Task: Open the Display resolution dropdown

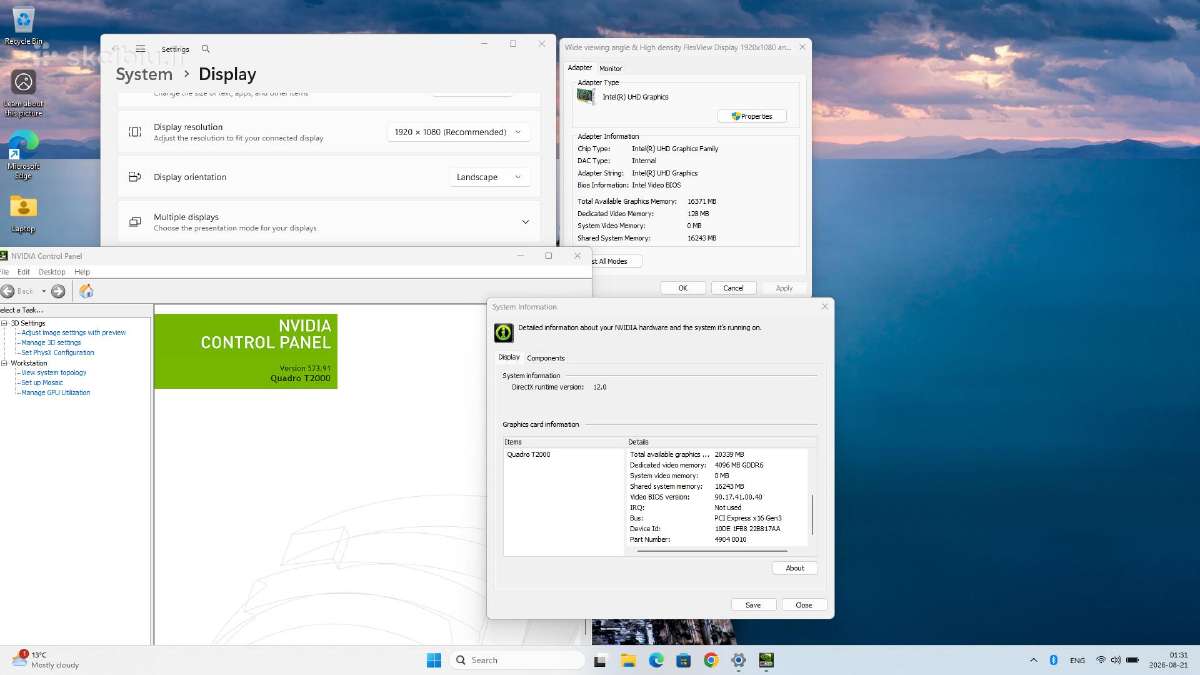Action: pos(458,132)
